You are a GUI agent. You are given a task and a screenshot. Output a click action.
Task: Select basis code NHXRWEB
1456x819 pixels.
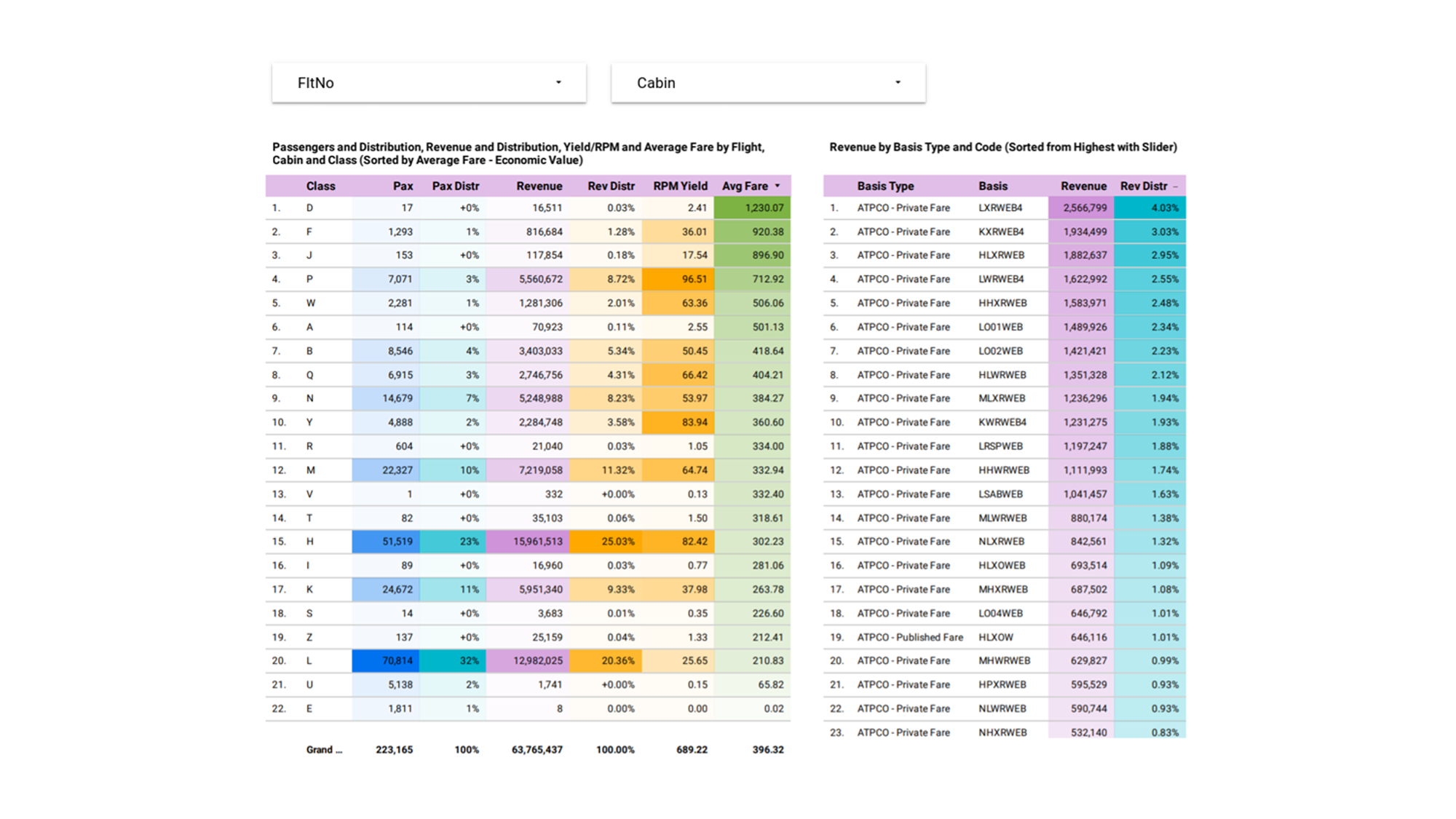[x=1002, y=733]
